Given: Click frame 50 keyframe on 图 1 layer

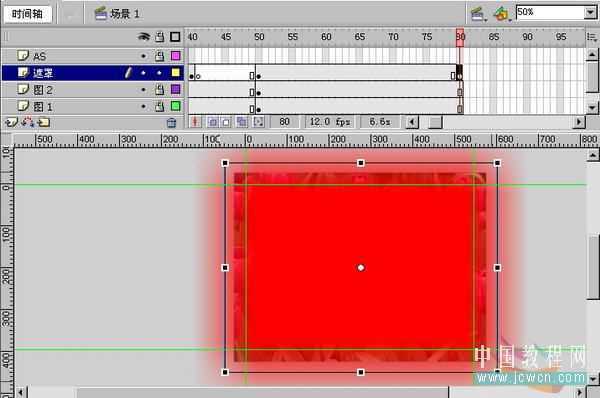Looking at the screenshot, I should tap(259, 109).
